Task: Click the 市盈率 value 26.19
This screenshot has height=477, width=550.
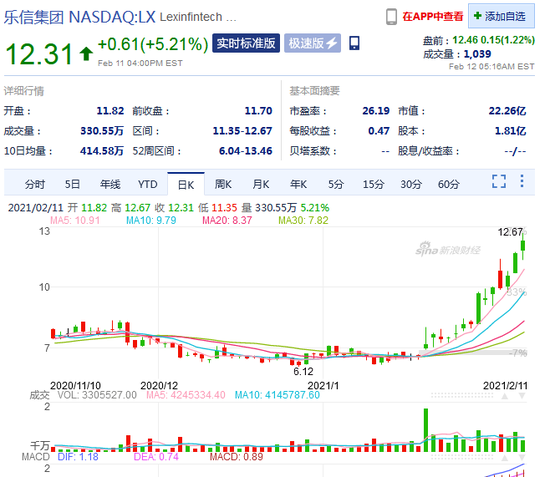Action: pos(376,111)
